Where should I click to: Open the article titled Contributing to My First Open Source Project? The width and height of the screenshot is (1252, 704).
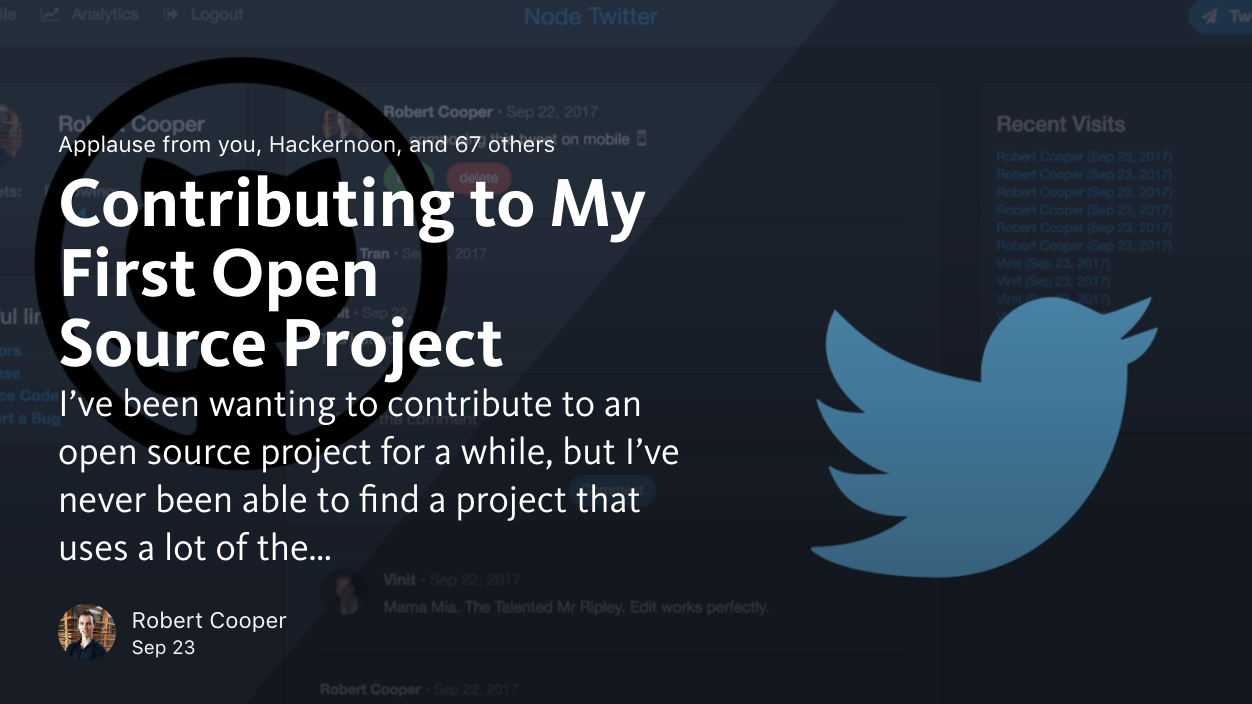352,273
